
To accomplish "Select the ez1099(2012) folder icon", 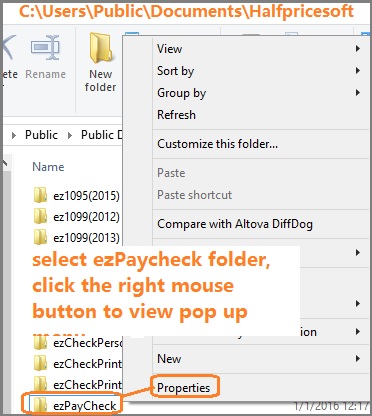I will point(40,216).
